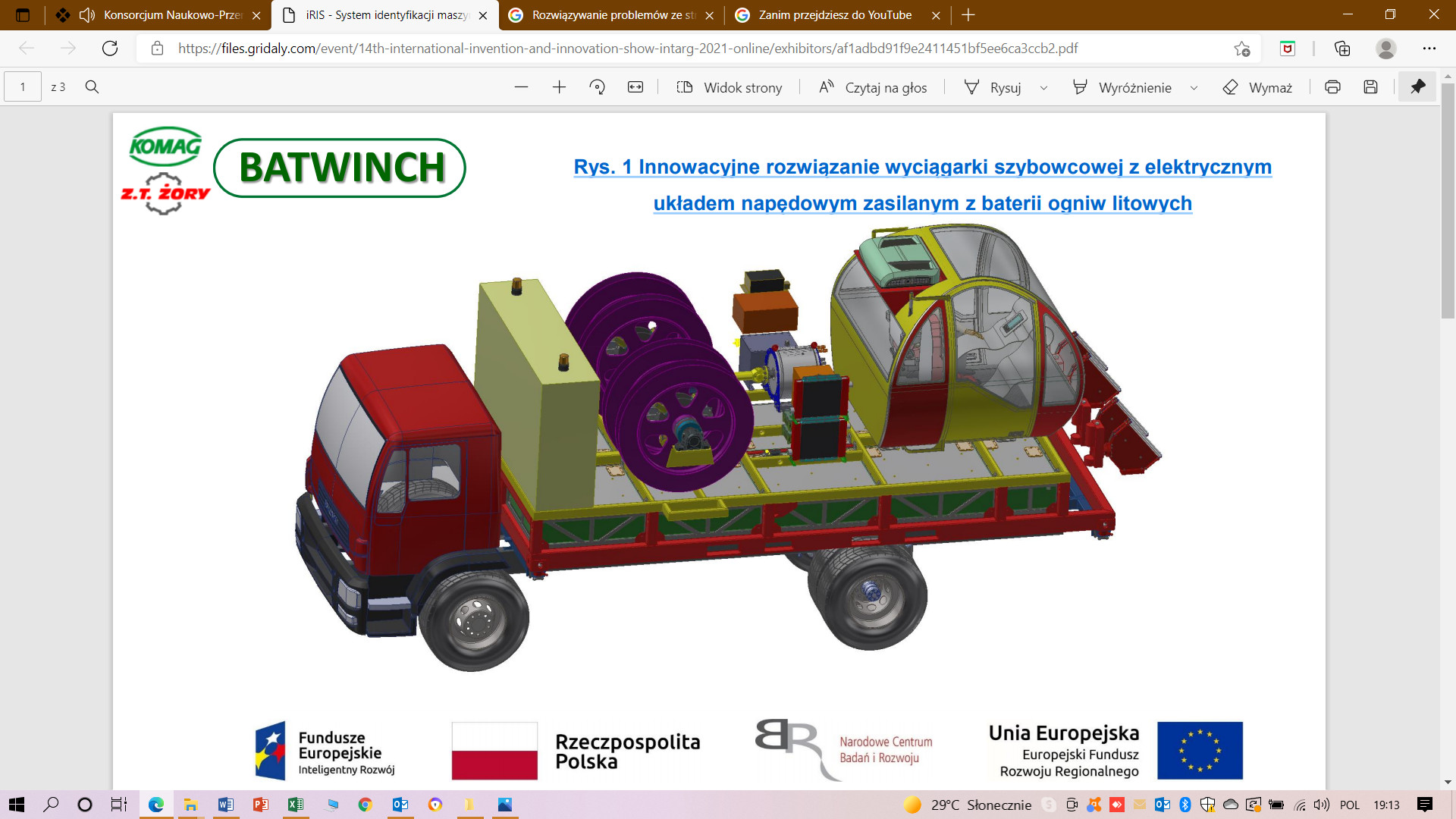The image size is (1456, 819).
Task: Click the vertical scrollbar thumb
Action: pos(1448,202)
